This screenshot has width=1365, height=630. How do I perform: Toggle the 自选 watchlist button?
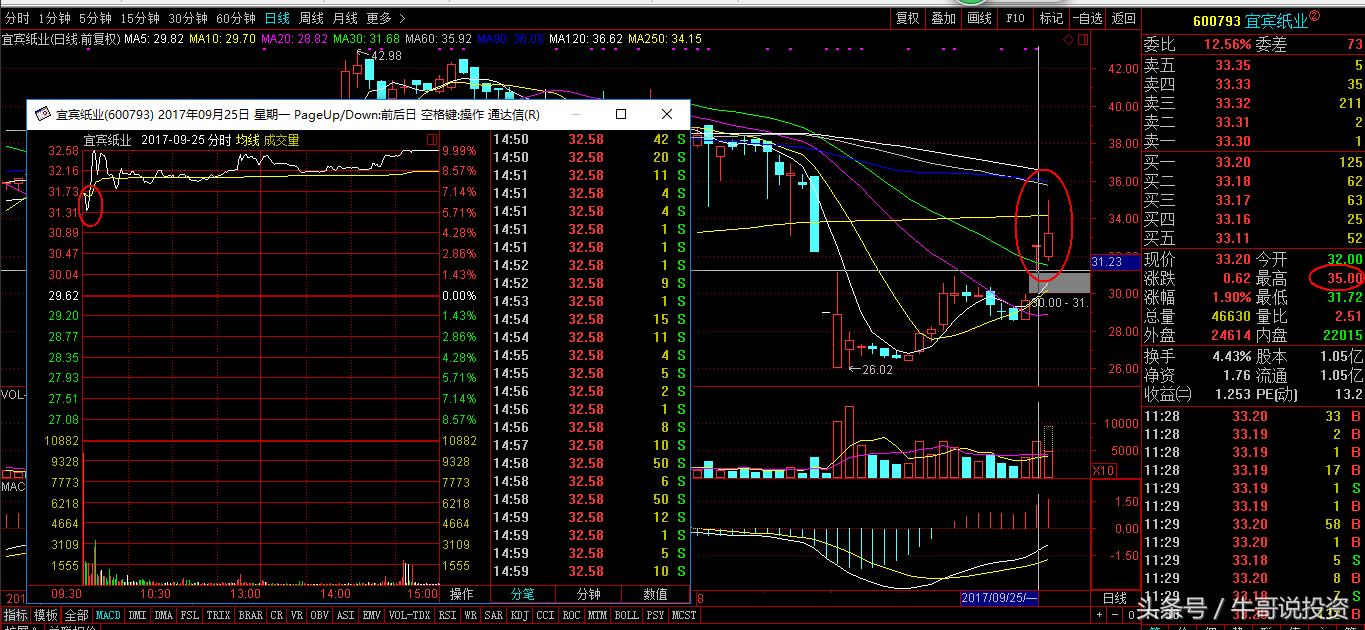coord(1087,18)
